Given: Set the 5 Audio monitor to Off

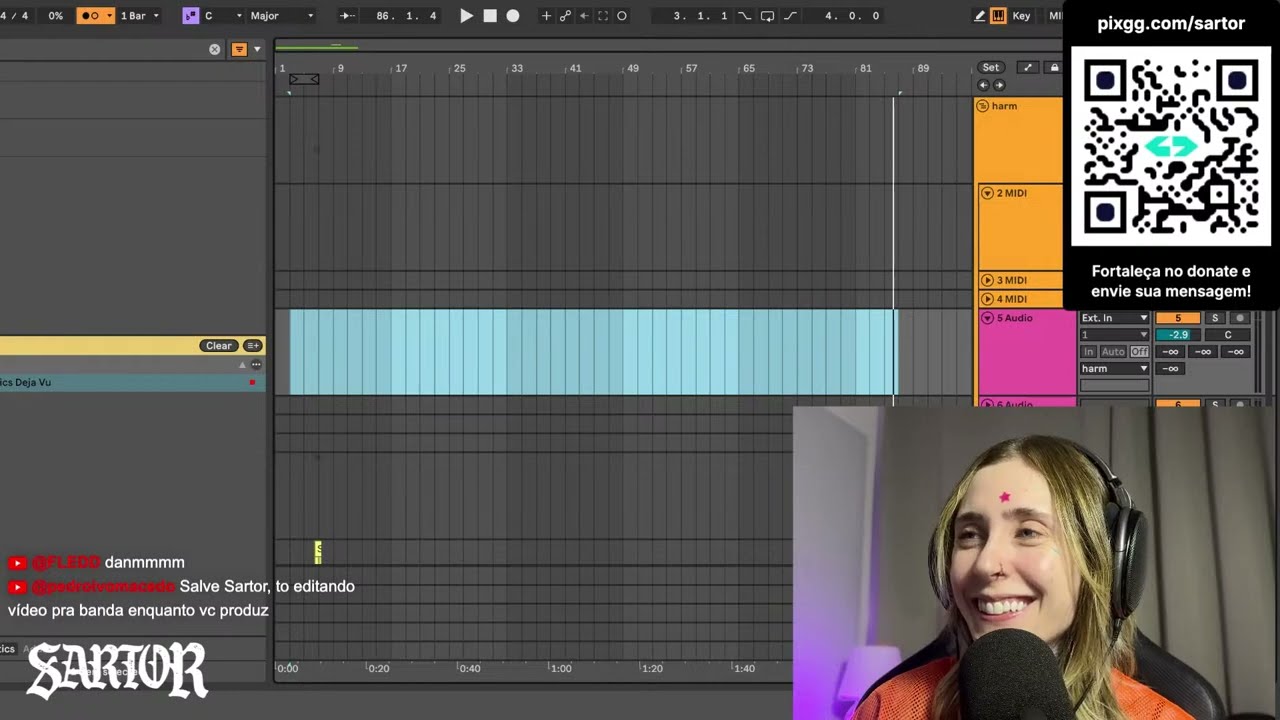Looking at the screenshot, I should [x=1139, y=352].
